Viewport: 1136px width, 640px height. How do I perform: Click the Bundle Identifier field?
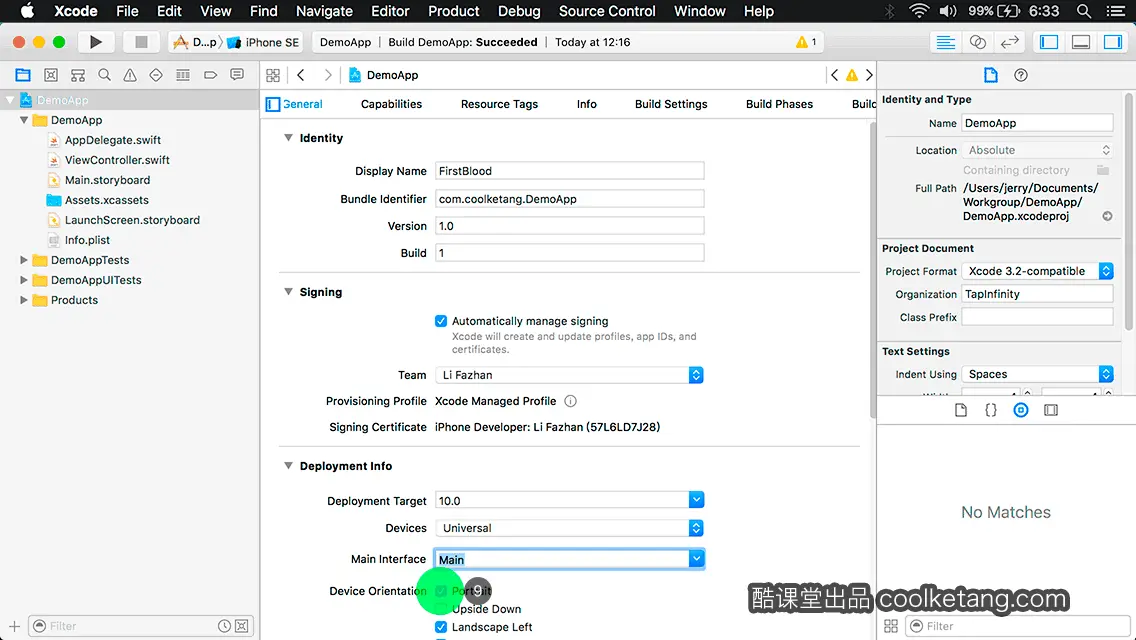[569, 199]
